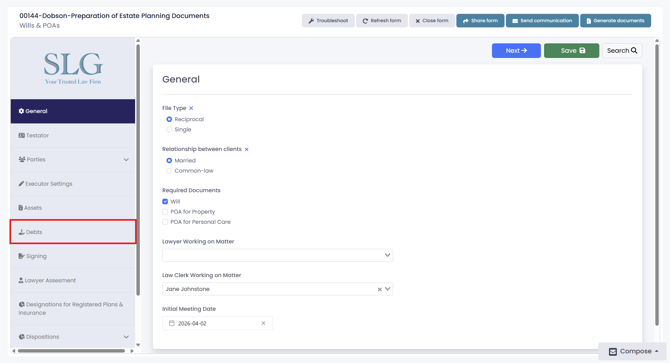Save the form
The width and height of the screenshot is (670, 363).
[x=571, y=50]
